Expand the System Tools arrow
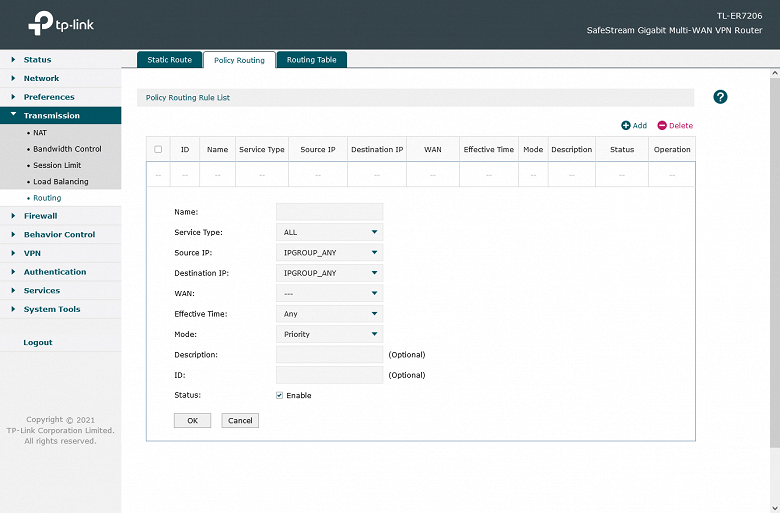The width and height of the screenshot is (780, 513). coord(13,309)
